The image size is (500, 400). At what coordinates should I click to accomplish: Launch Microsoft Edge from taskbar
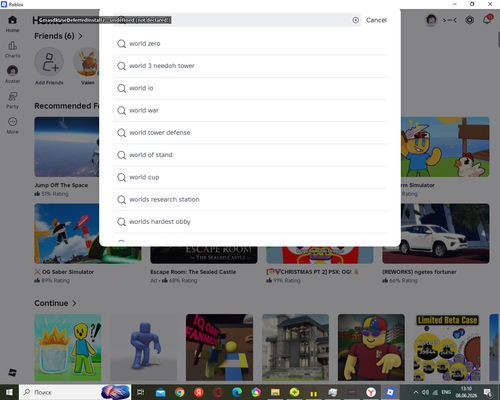point(237,392)
